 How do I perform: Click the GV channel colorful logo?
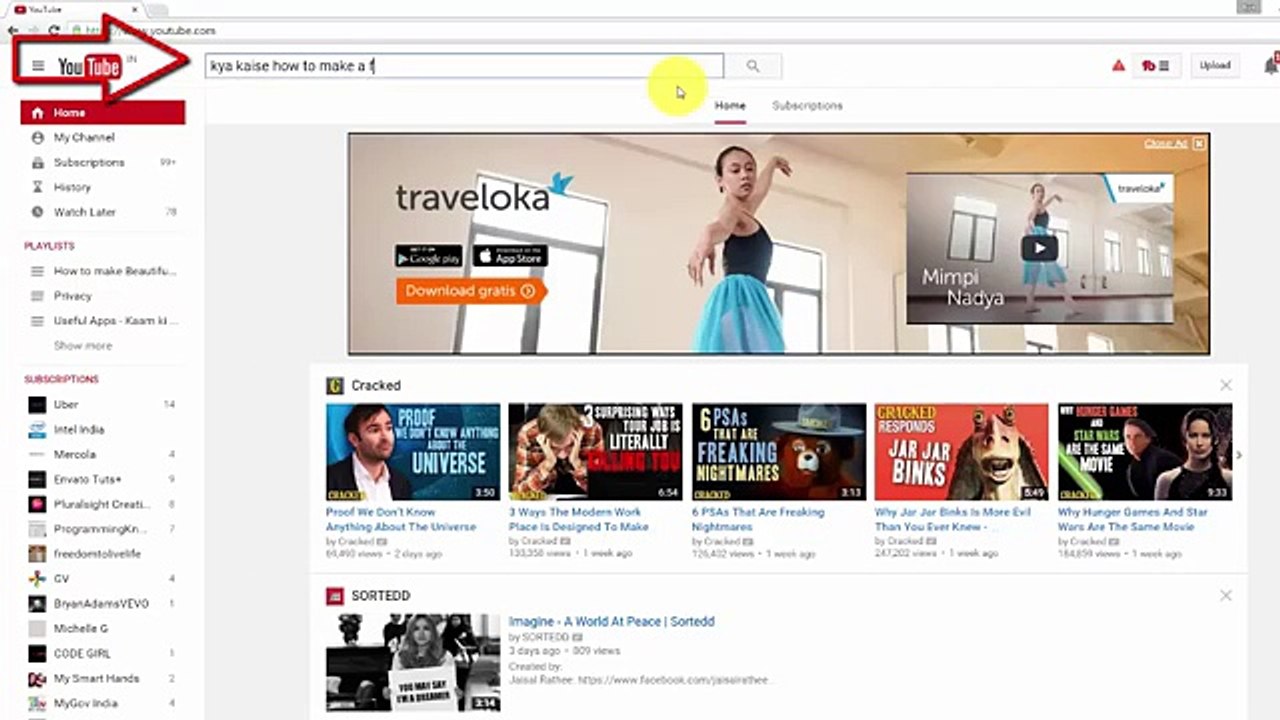pos(37,579)
